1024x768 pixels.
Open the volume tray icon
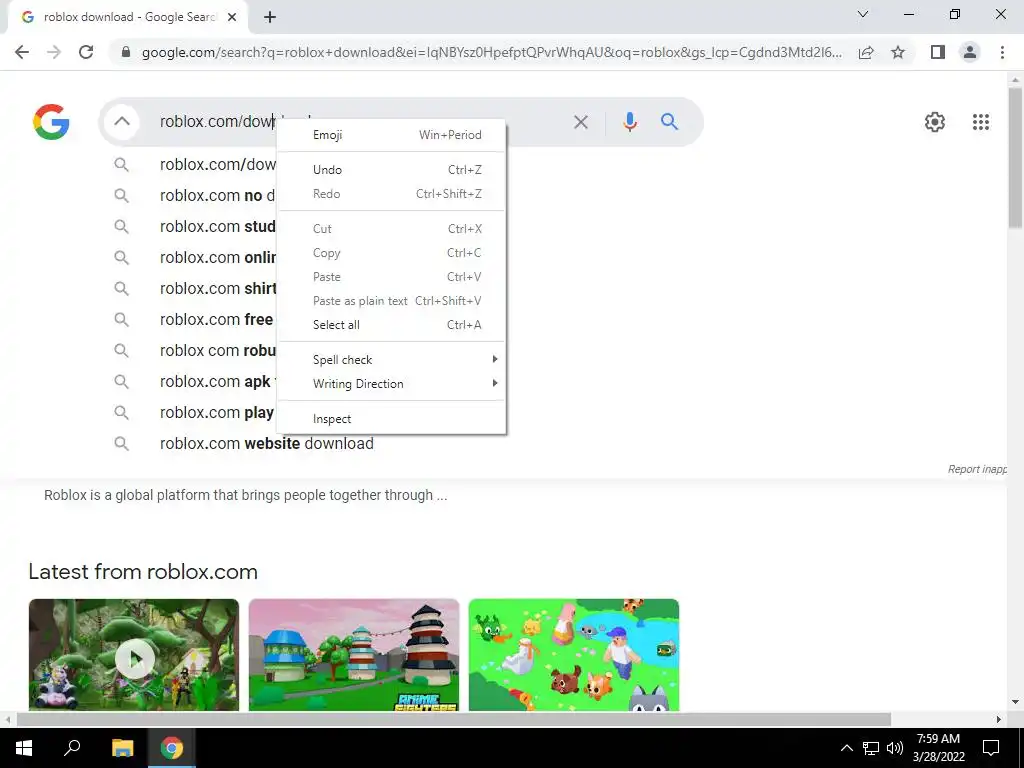tap(895, 748)
